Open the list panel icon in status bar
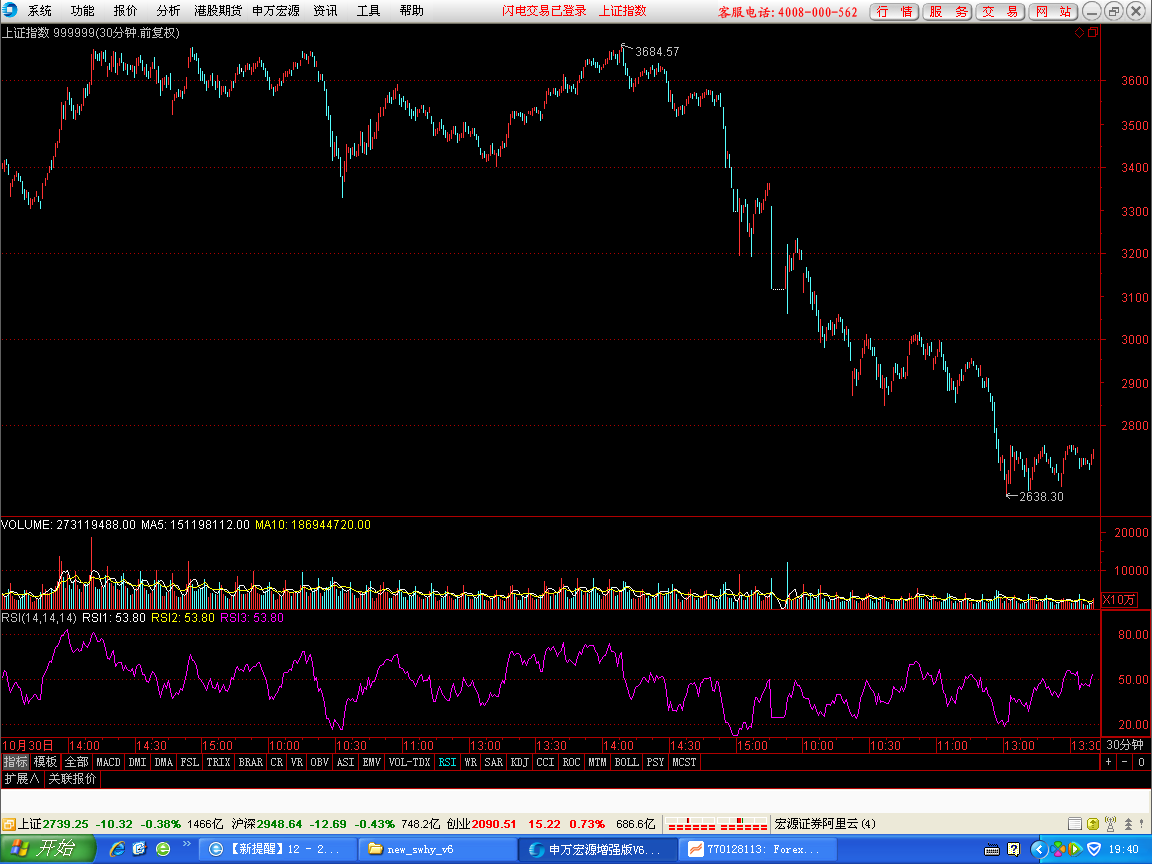 (x=1074, y=824)
